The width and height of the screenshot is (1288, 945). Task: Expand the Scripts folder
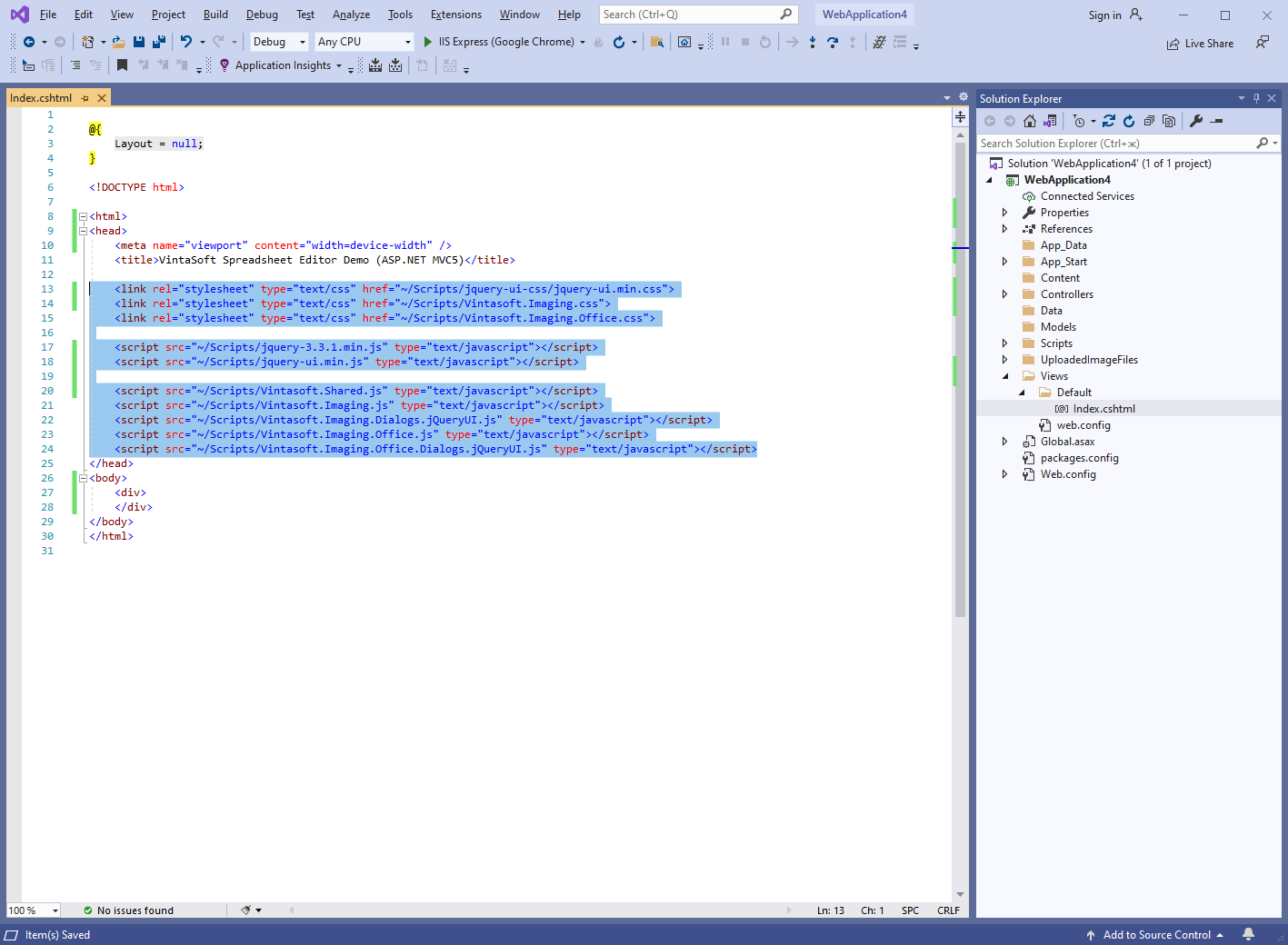[1005, 343]
